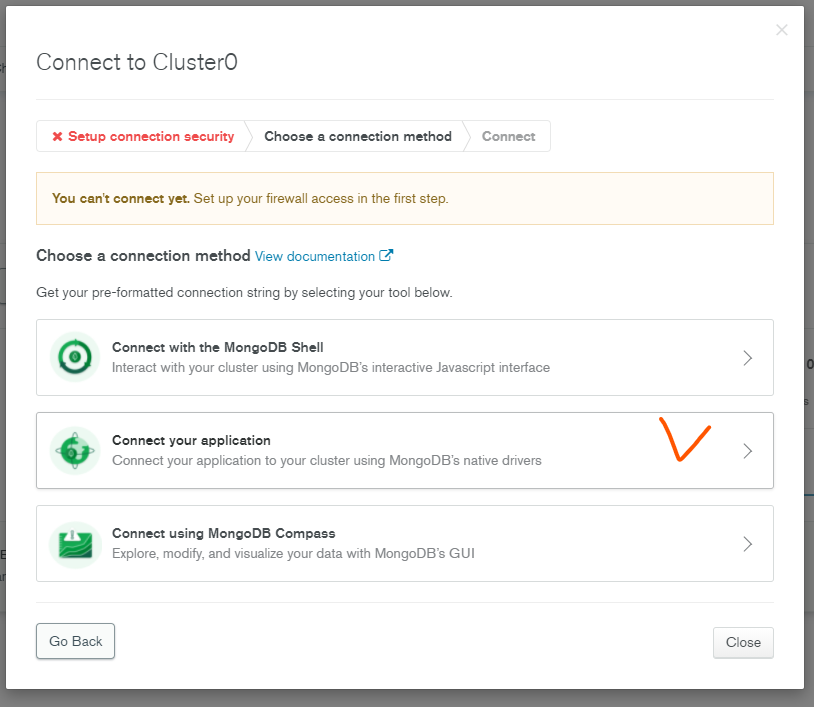Pick the Connect using MongoDB Compass title

pos(223,534)
